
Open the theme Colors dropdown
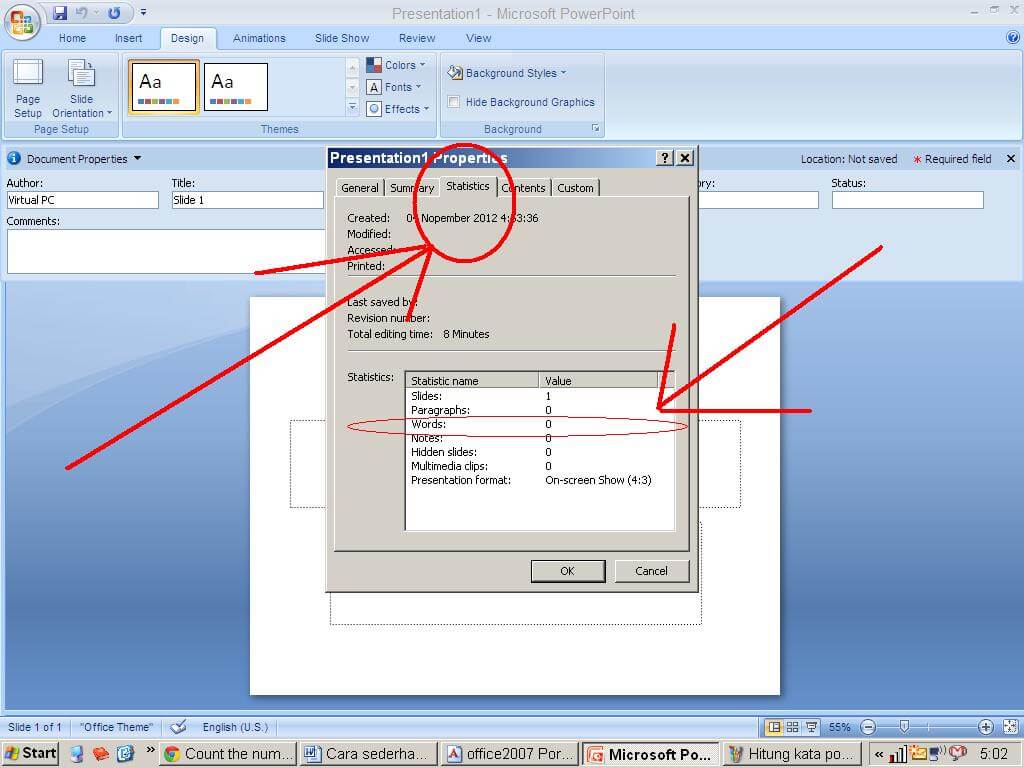click(396, 65)
